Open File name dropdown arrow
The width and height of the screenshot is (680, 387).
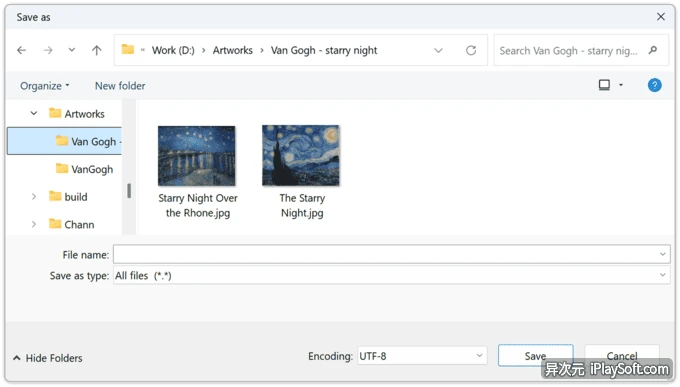point(663,254)
